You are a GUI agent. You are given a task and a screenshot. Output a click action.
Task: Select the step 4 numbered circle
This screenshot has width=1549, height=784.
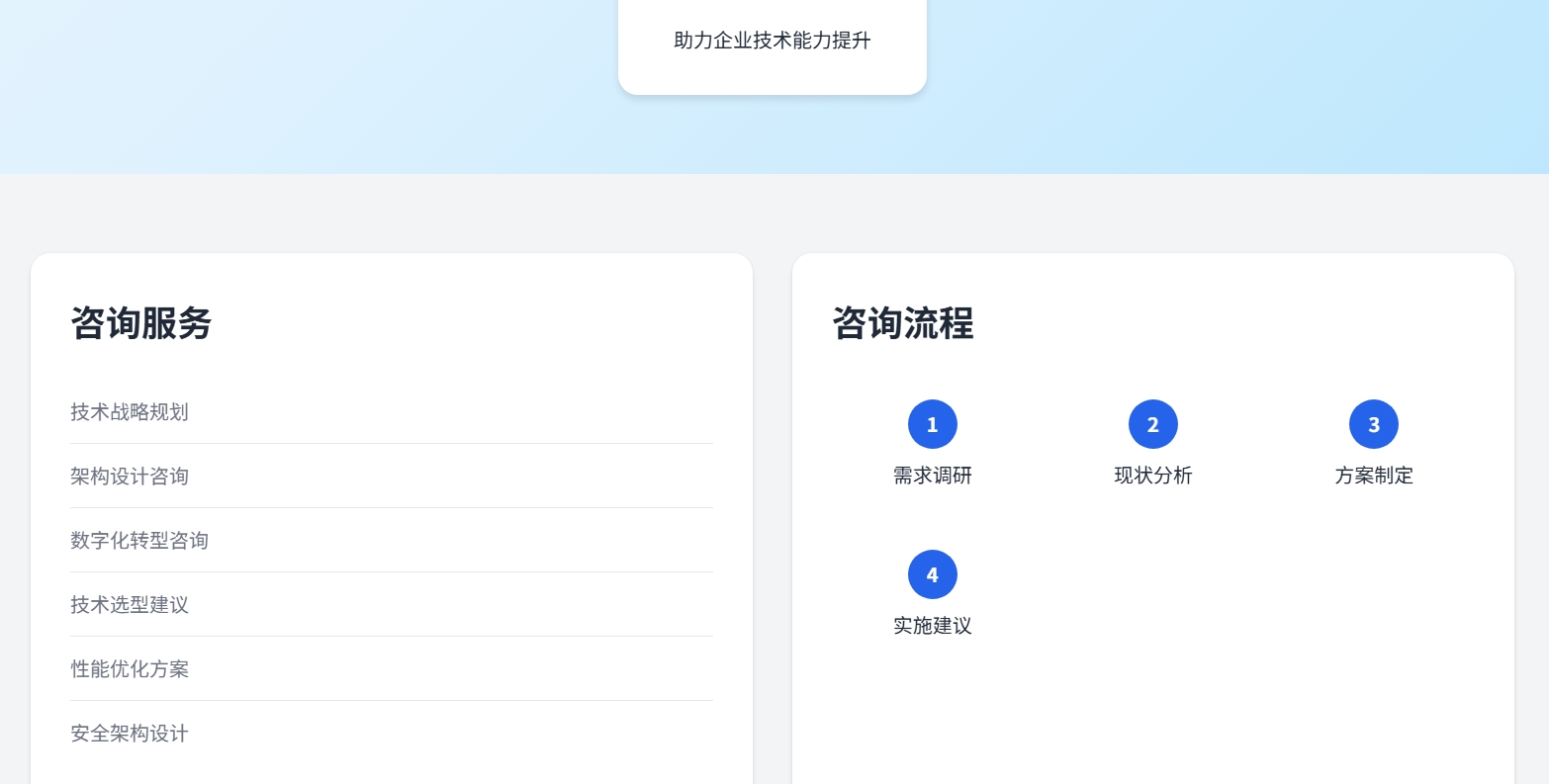(x=932, y=574)
